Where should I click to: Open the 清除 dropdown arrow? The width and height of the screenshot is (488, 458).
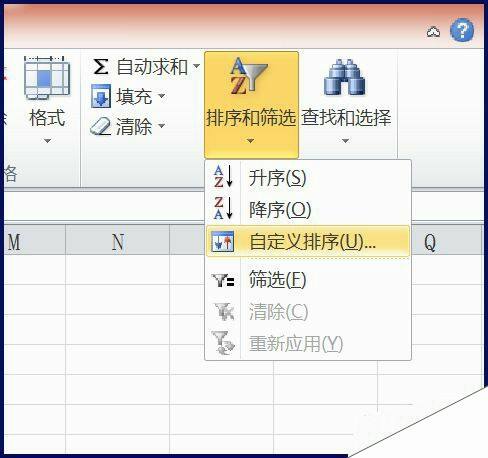click(x=162, y=126)
